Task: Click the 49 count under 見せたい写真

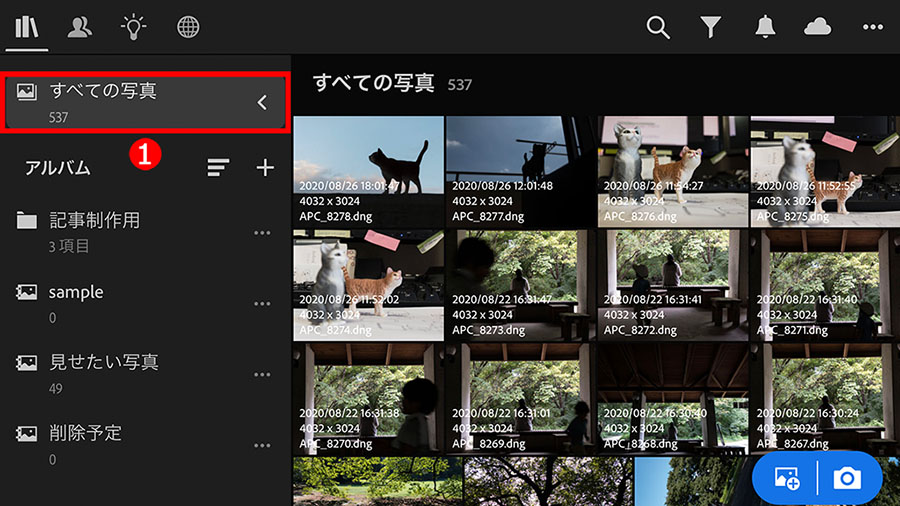Action: coord(56,388)
